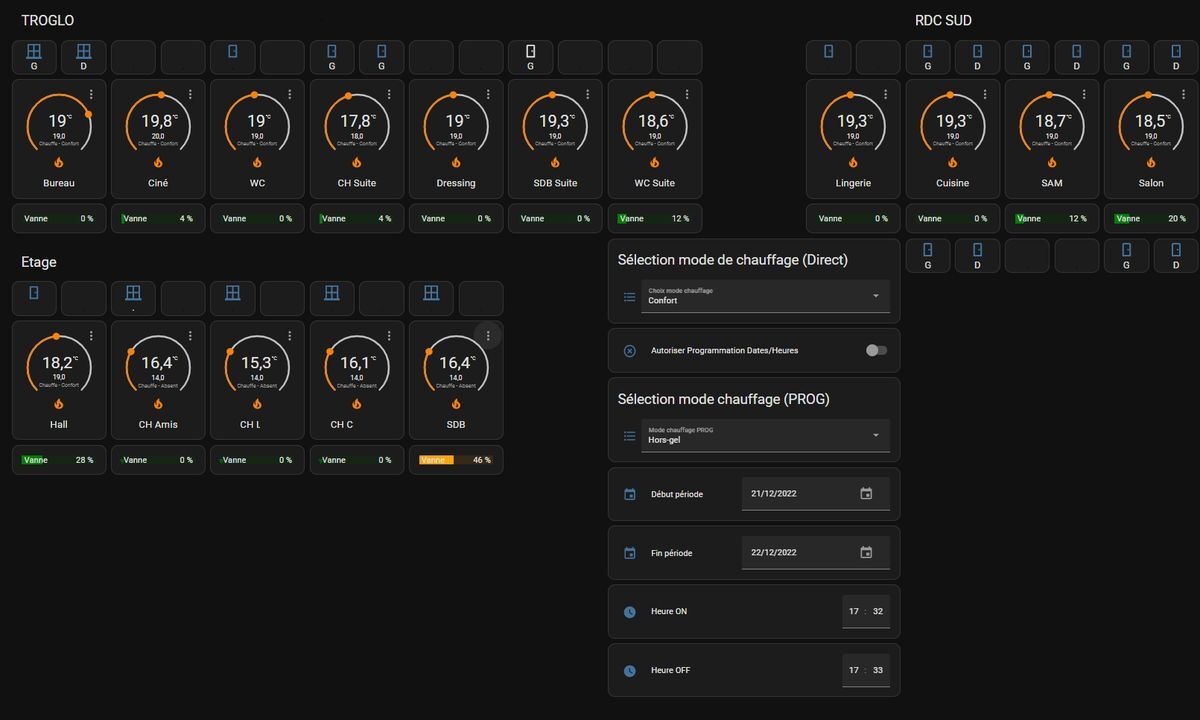Click the calendar icon left of Fin période
Viewport: 1200px width, 720px height.
(x=630, y=553)
